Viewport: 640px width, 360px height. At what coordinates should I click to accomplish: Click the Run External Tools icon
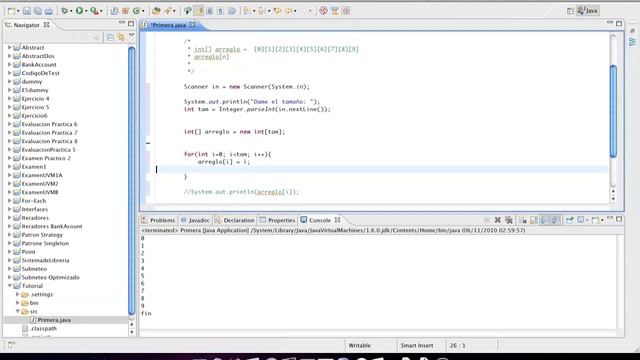[x=94, y=11]
